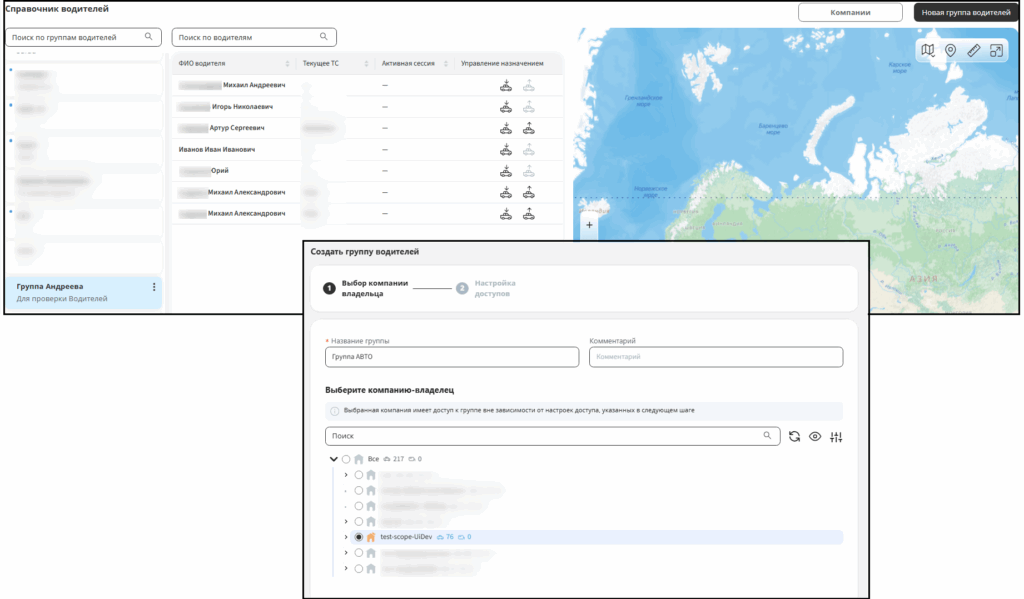Click the Компании button
Viewport: 1024px width, 599px height.
point(850,12)
